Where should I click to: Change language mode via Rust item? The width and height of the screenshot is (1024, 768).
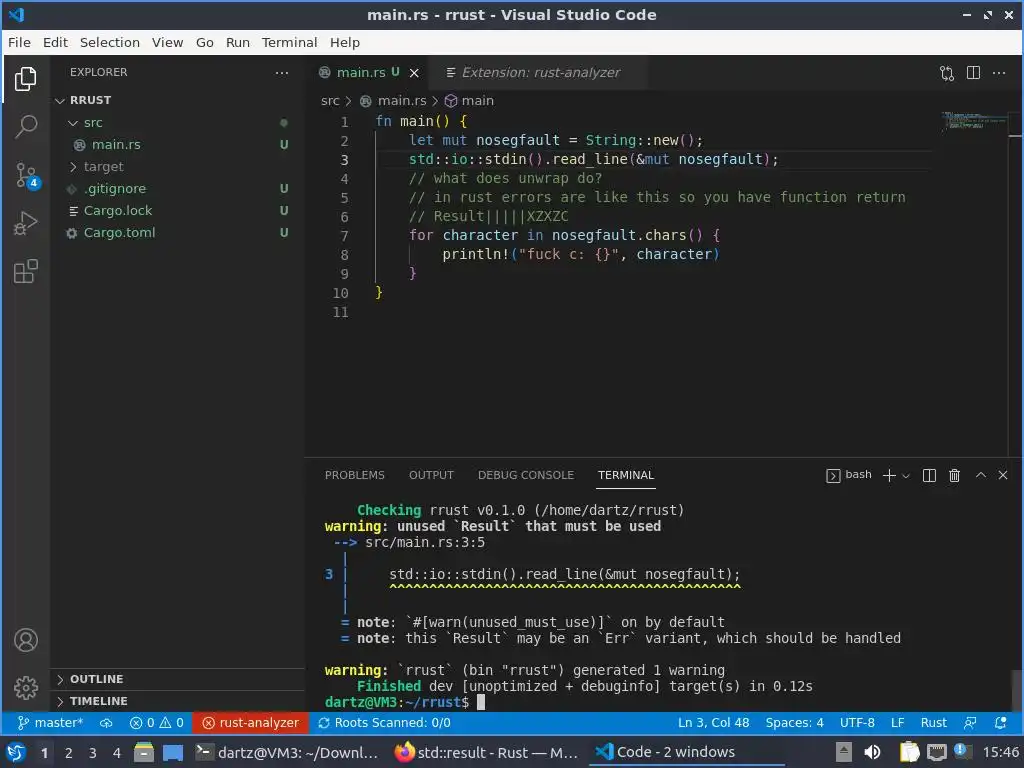tap(933, 723)
